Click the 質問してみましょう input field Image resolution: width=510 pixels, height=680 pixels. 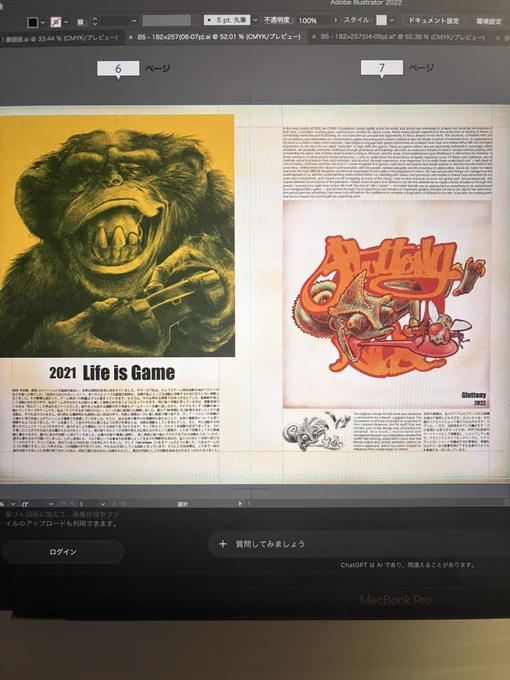pos(359,544)
